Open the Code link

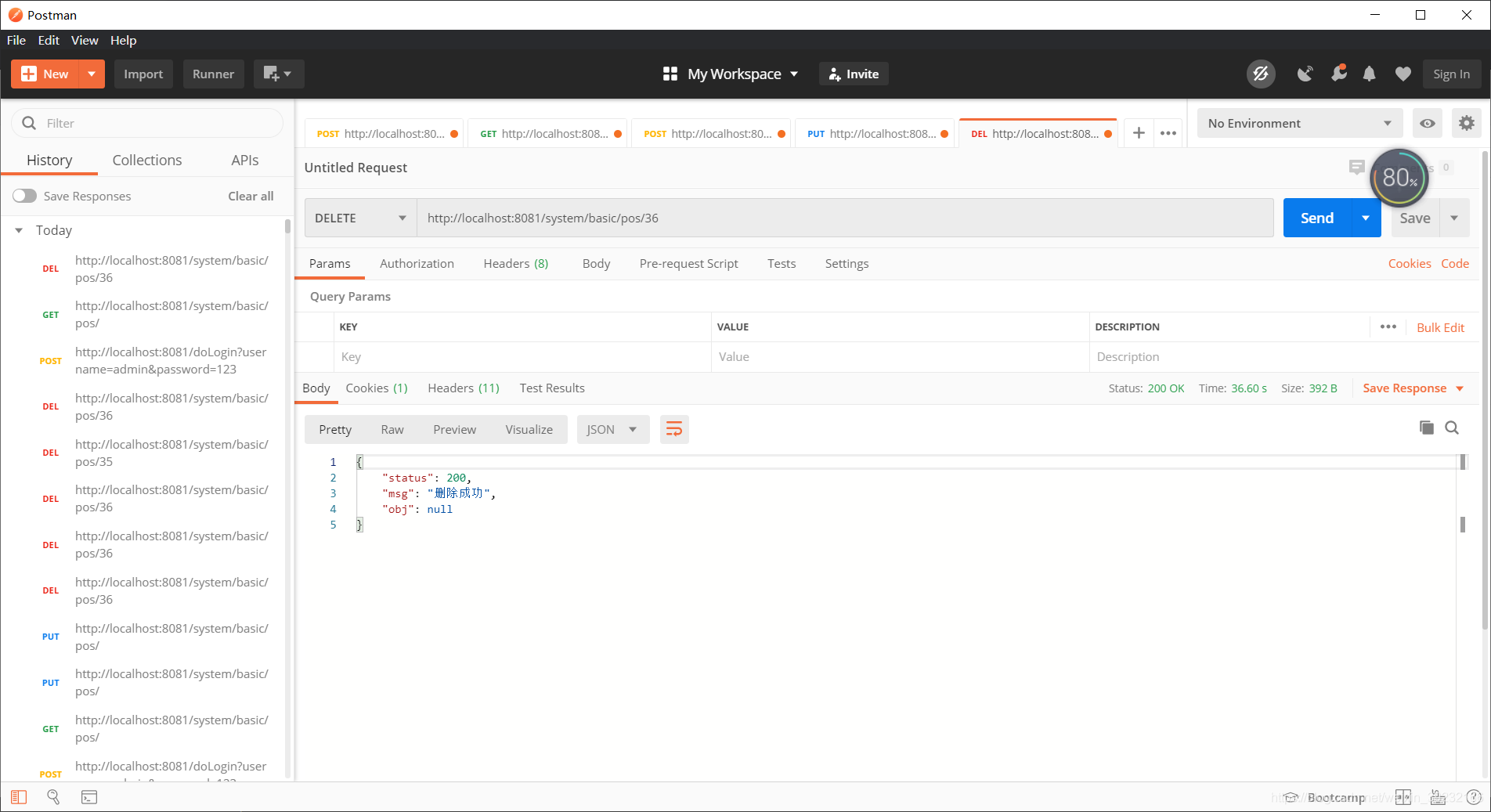[1455, 264]
